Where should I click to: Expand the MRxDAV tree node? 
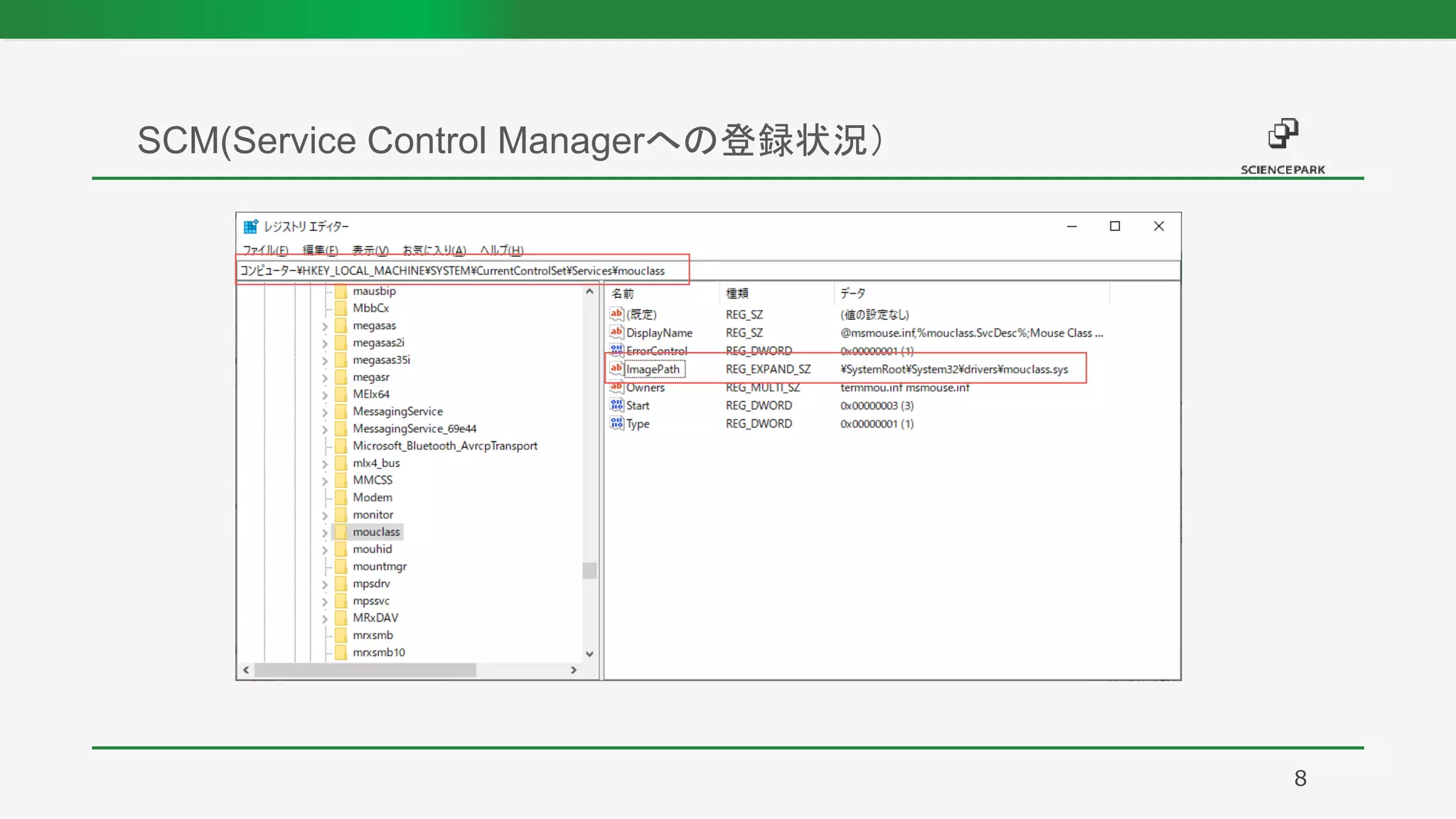(x=325, y=619)
